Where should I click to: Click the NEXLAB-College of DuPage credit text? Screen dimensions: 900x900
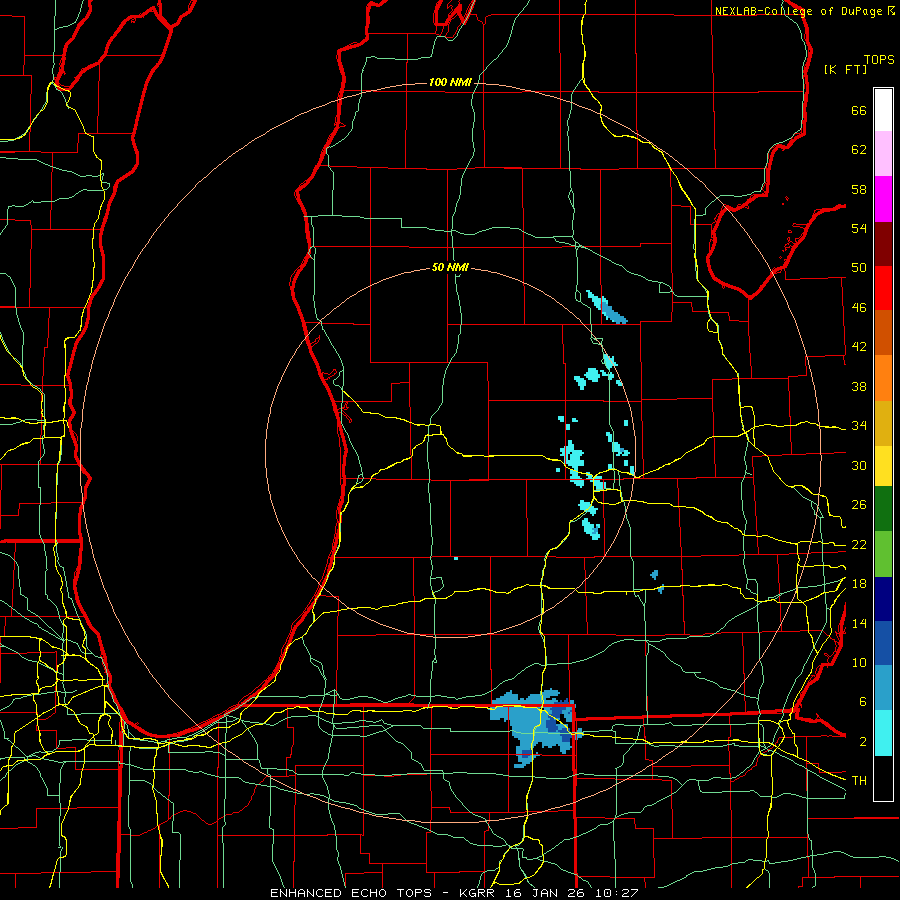(x=804, y=11)
